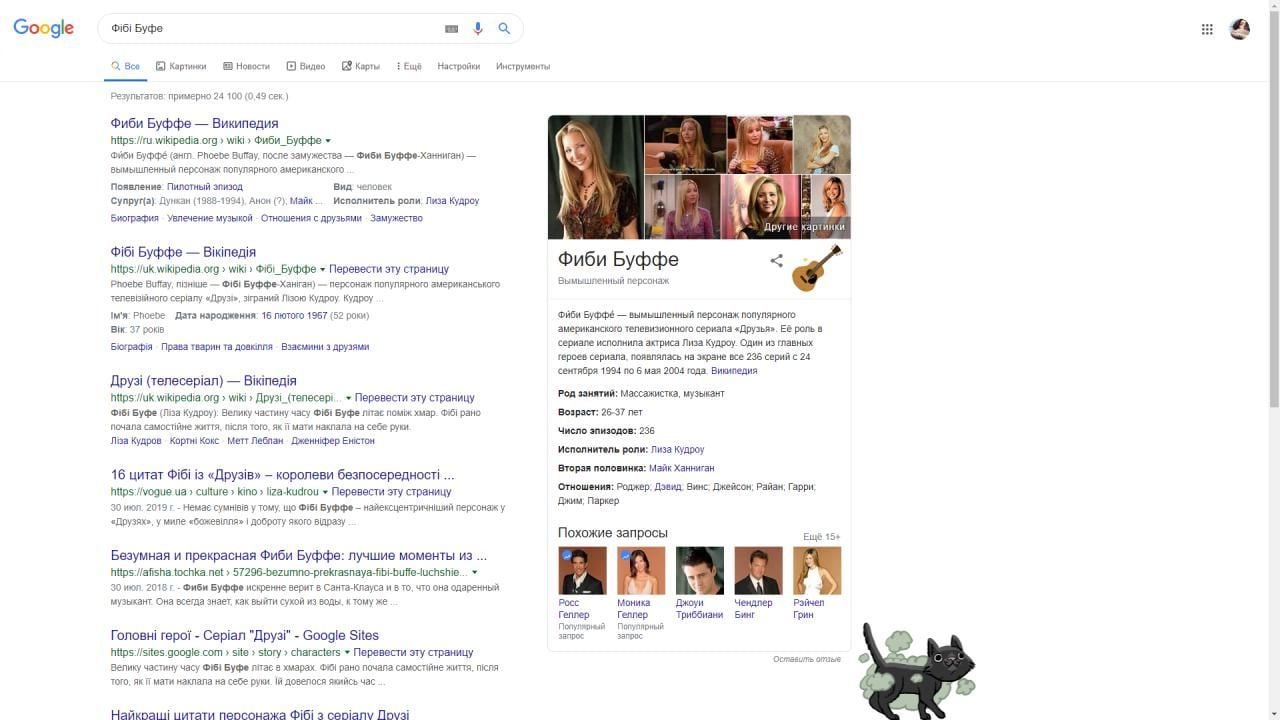Open Увлечение музыкой sitelink

[210, 218]
